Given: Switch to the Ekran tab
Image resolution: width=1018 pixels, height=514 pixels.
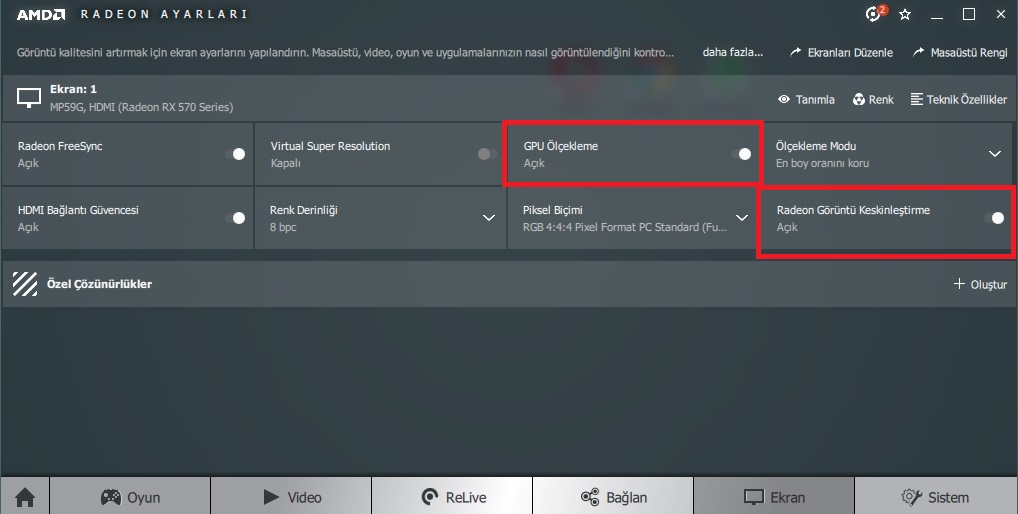Looking at the screenshot, I should click(x=774, y=498).
